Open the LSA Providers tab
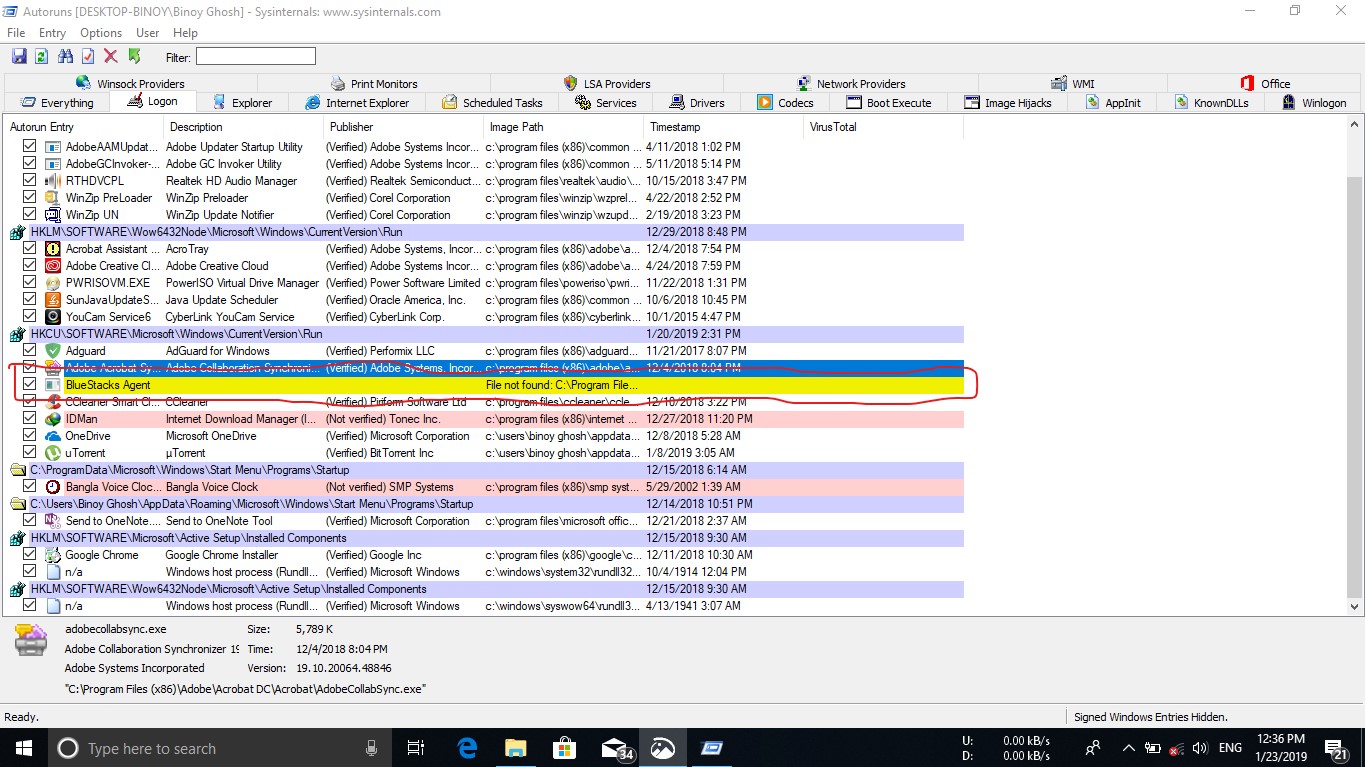The width and height of the screenshot is (1365, 767). [606, 84]
